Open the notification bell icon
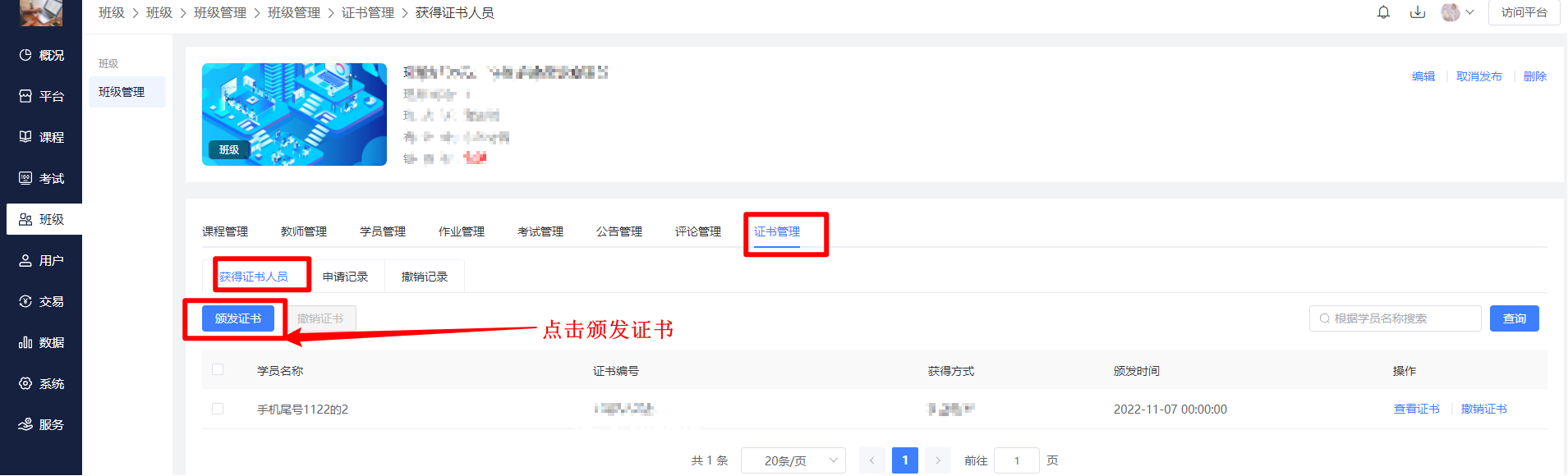The height and width of the screenshot is (476, 1568). (x=1384, y=12)
